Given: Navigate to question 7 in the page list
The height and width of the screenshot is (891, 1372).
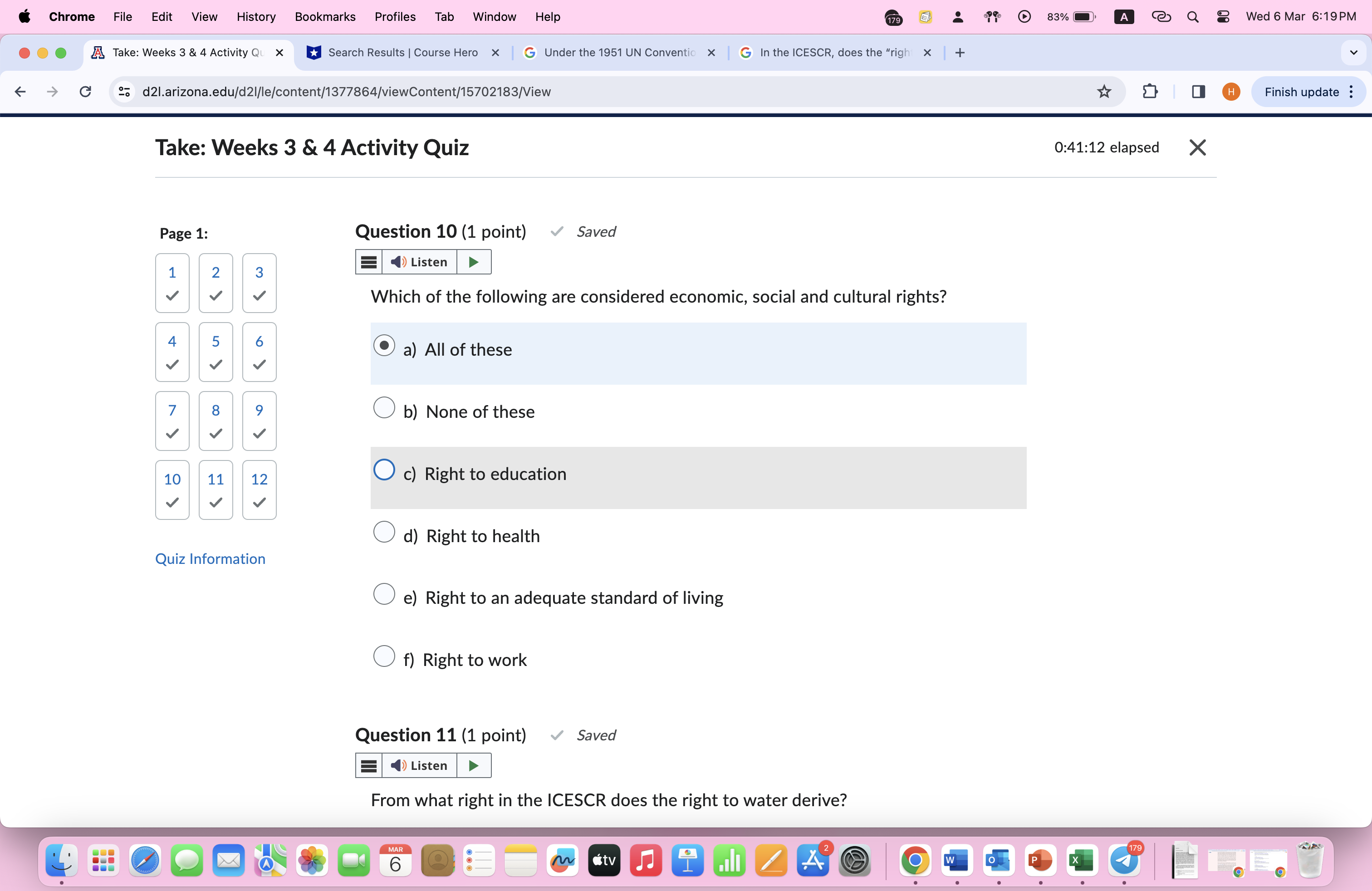Looking at the screenshot, I should [x=171, y=421].
